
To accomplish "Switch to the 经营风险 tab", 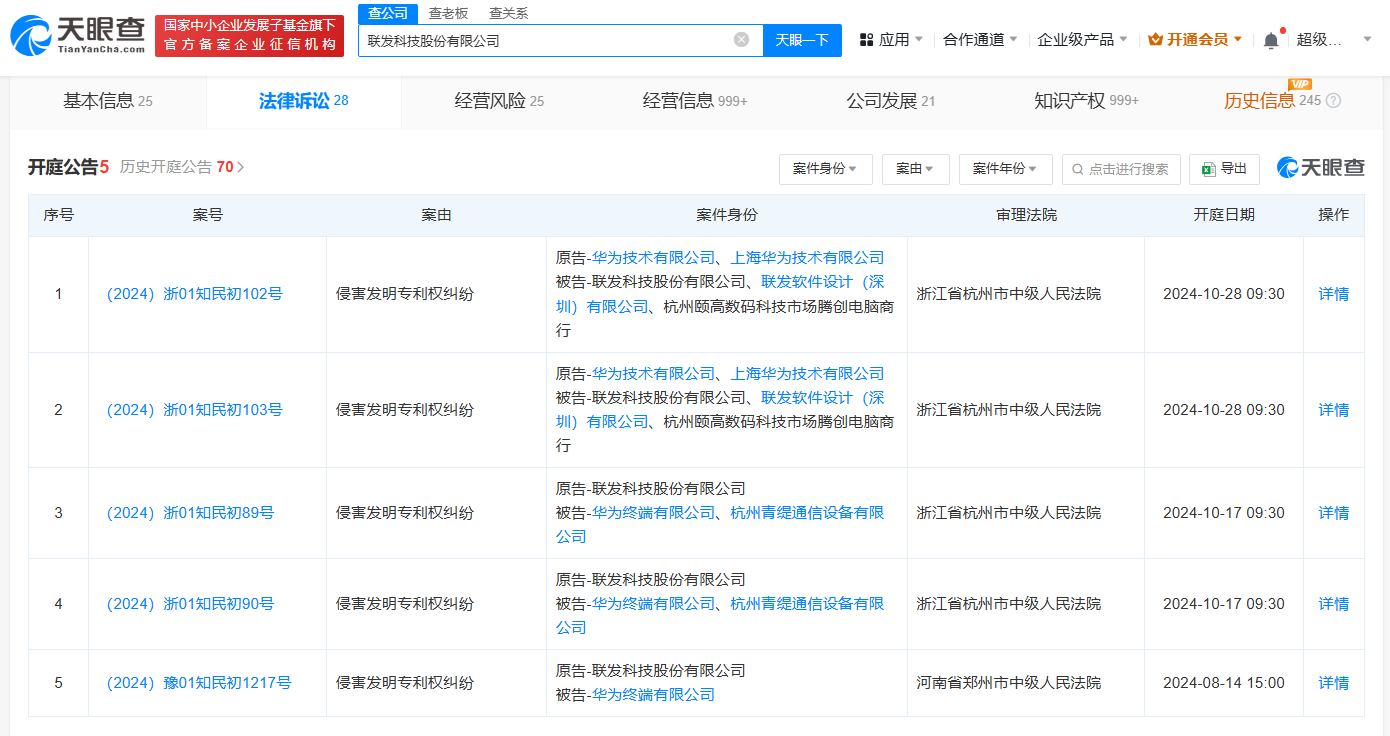I will click(499, 101).
